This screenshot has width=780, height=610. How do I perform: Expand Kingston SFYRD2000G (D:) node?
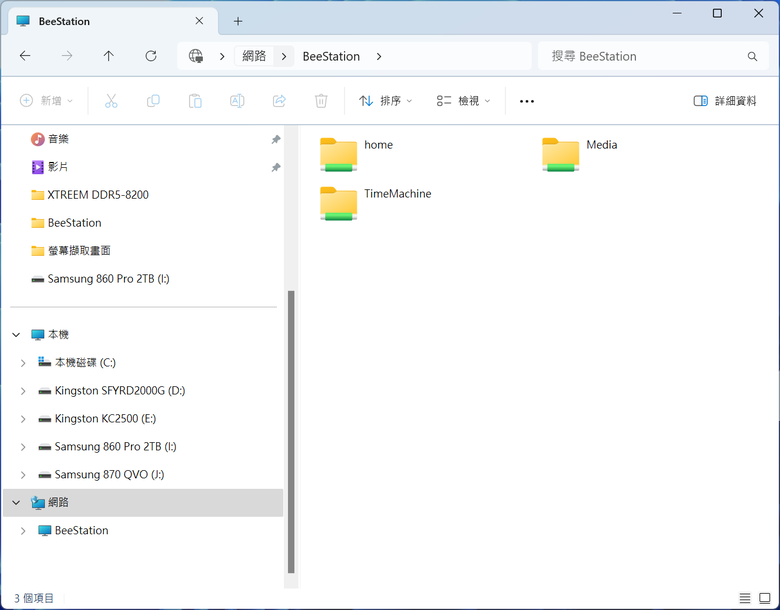(x=23, y=391)
